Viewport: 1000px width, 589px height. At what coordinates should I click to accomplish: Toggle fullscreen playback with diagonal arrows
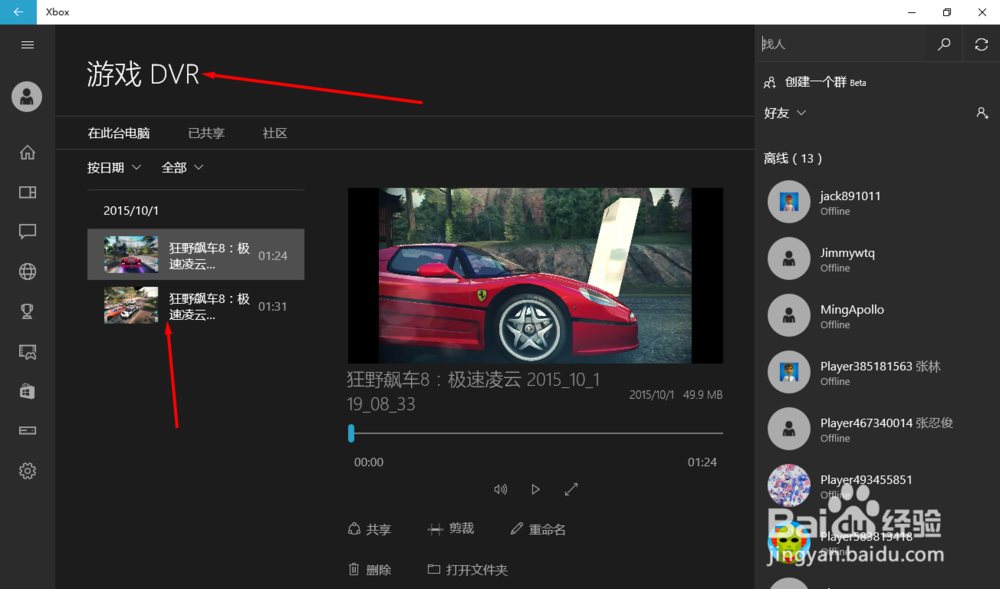pos(571,489)
